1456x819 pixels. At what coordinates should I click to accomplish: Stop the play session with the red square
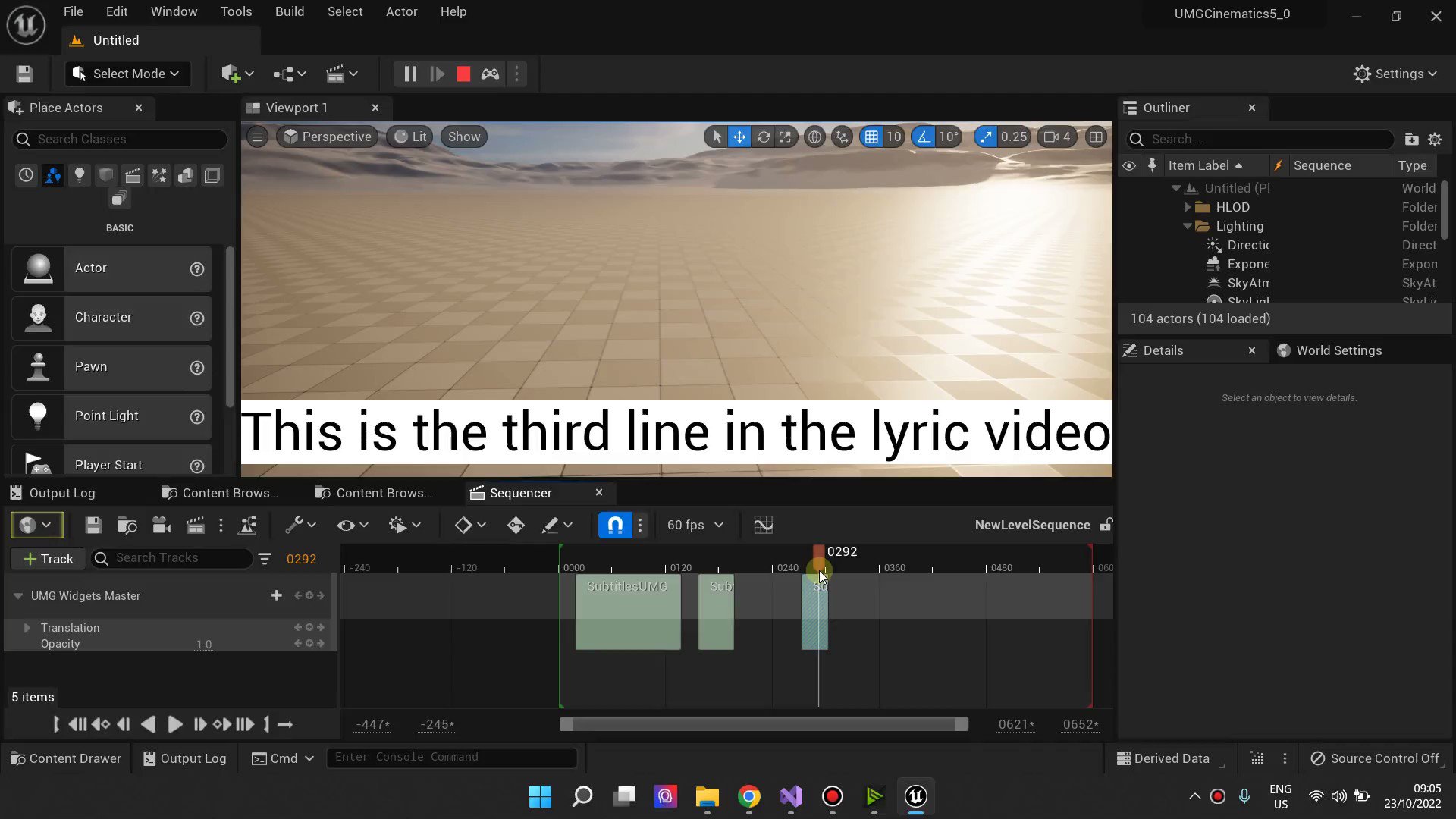(x=463, y=74)
